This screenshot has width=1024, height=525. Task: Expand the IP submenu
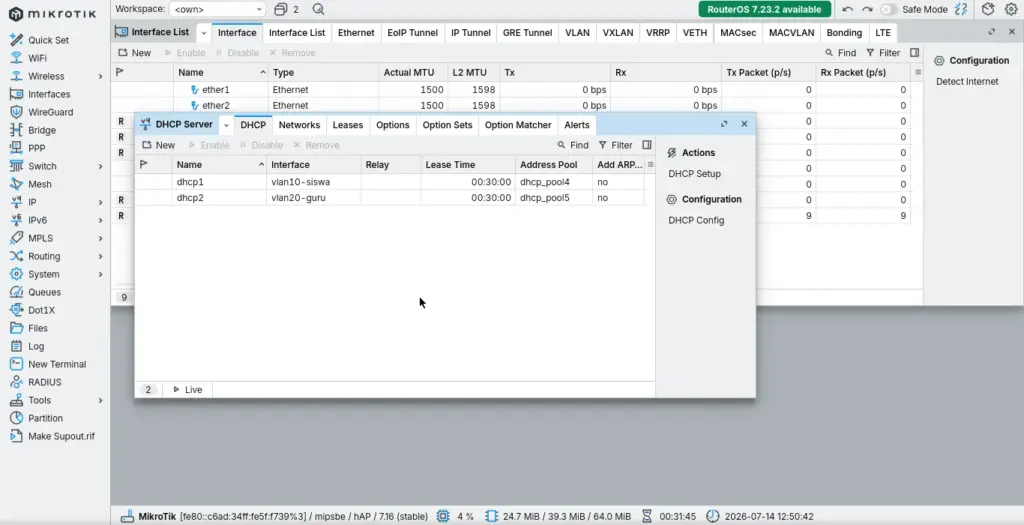(101, 202)
